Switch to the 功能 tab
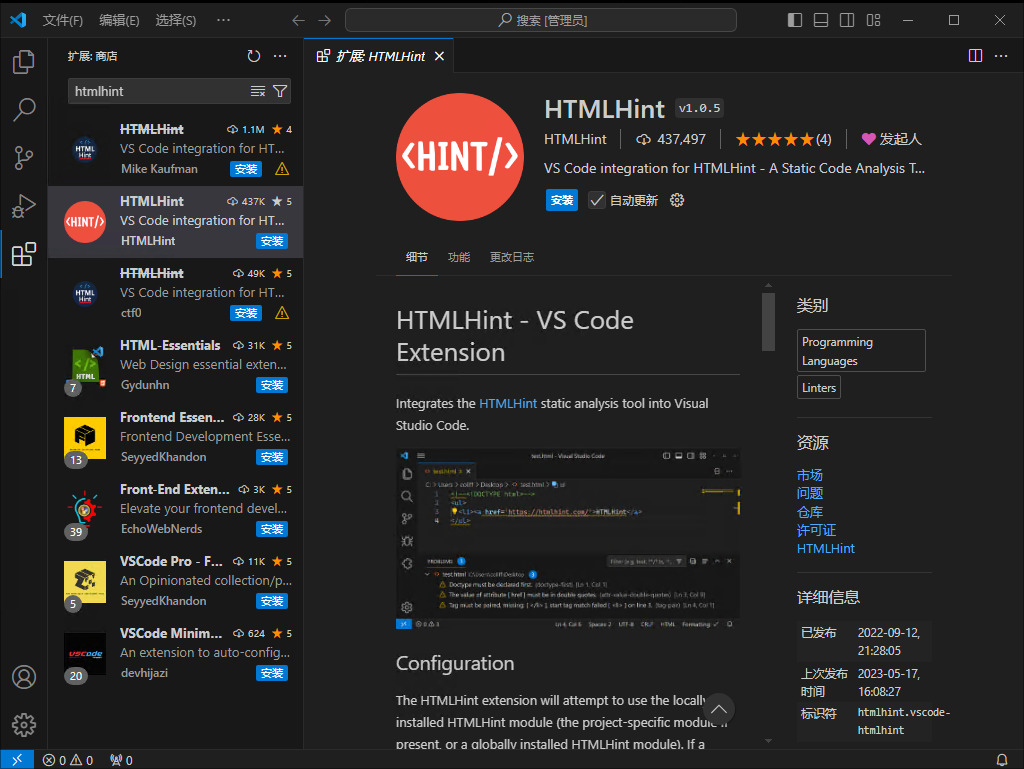Screen dimensions: 1024x769 click(458, 256)
